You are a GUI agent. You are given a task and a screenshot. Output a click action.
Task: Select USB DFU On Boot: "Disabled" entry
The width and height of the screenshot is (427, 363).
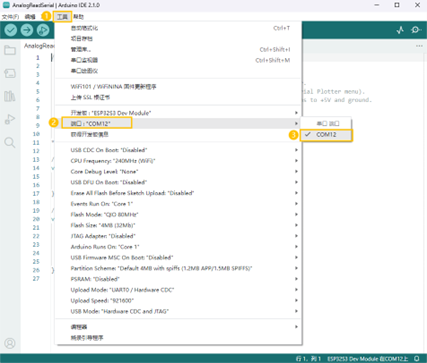(178, 182)
